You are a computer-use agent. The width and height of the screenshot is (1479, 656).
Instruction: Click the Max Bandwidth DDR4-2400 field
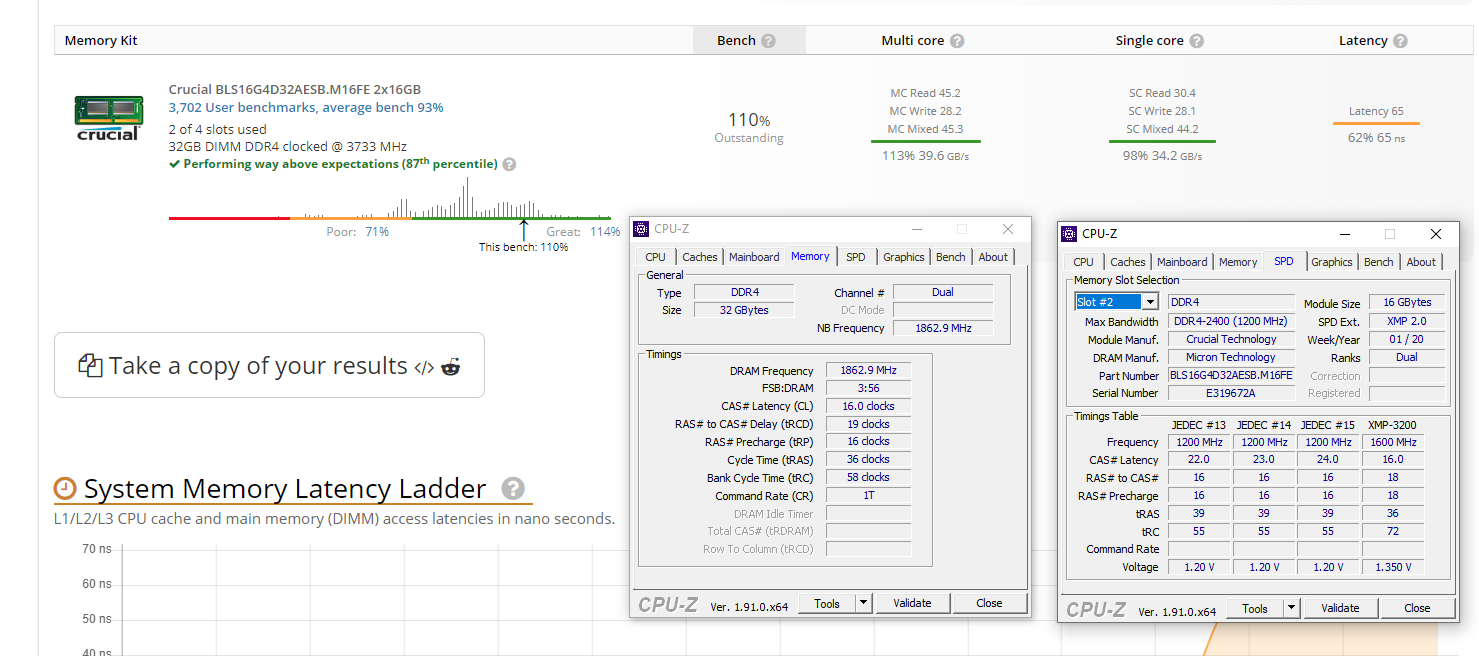1231,321
